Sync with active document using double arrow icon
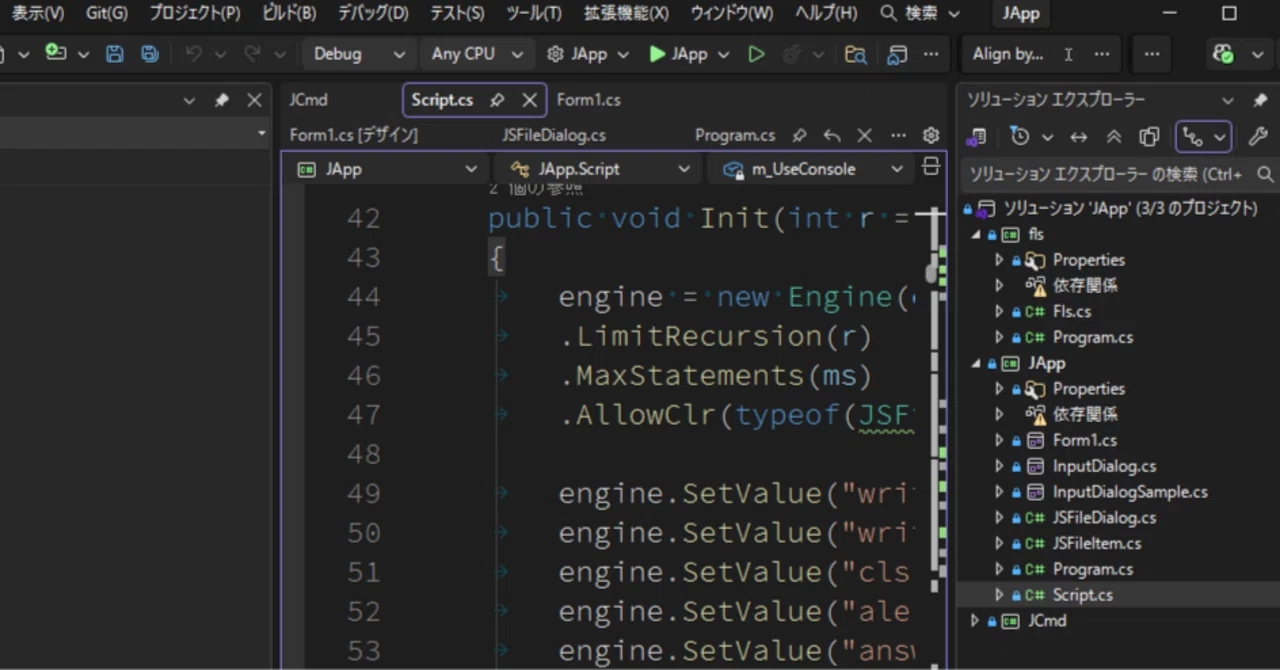Image resolution: width=1280 pixels, height=670 pixels. tap(1079, 137)
